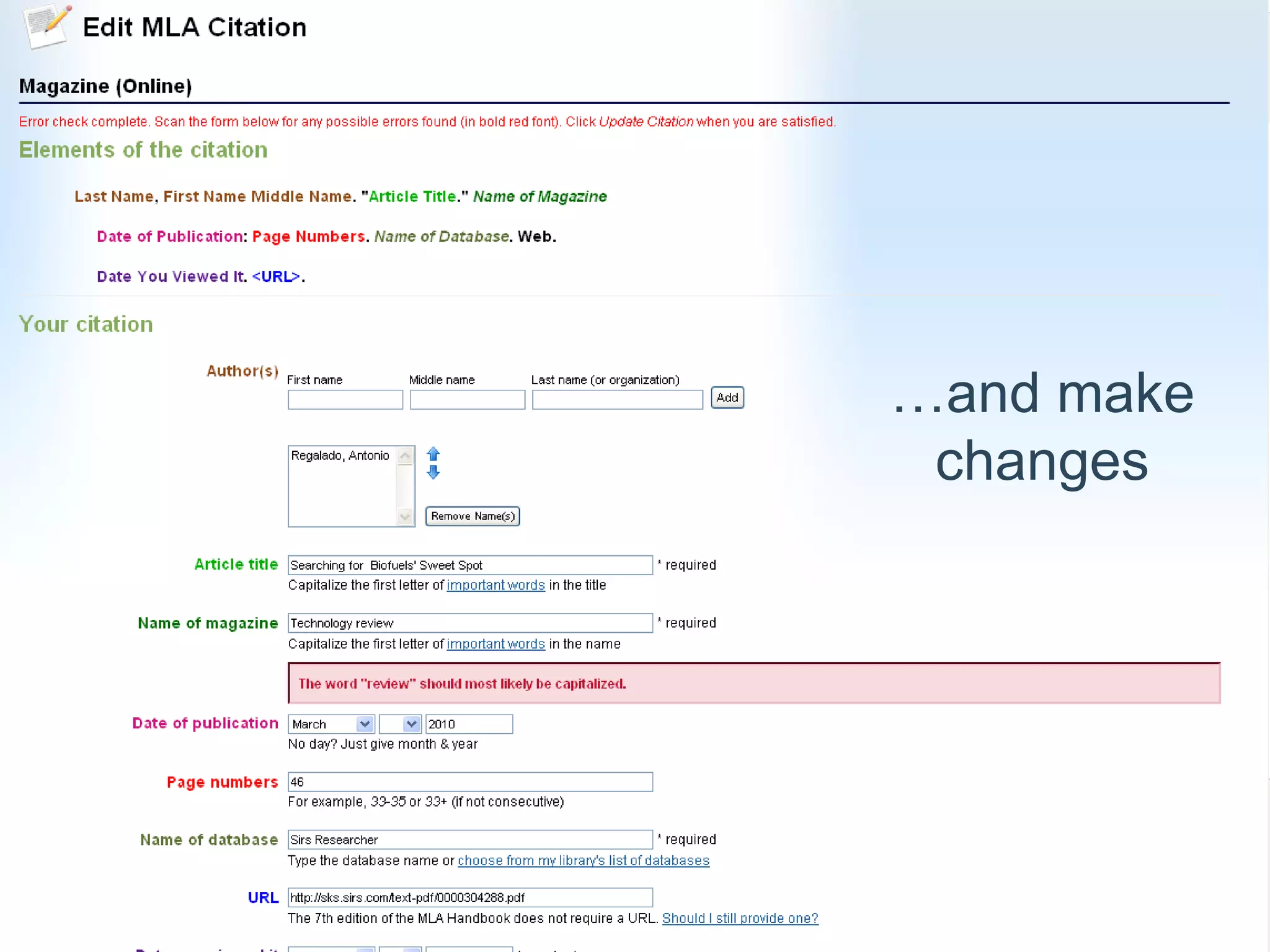The width and height of the screenshot is (1270, 952).
Task: Move selected author up with the blue arrow
Action: 433,454
